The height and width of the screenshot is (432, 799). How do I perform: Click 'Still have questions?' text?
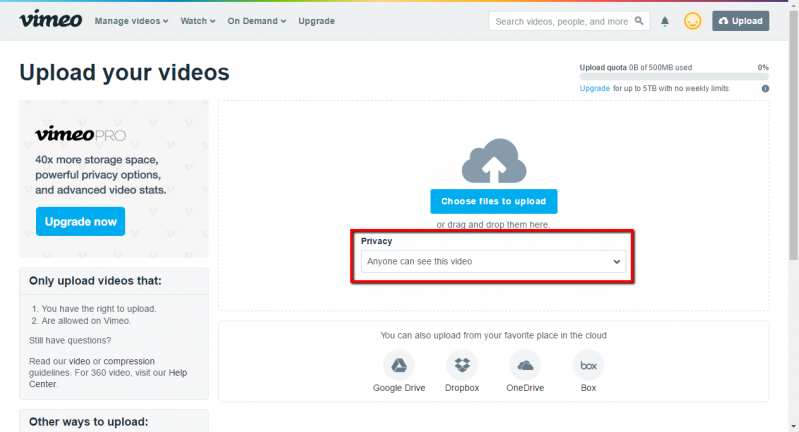point(70,340)
